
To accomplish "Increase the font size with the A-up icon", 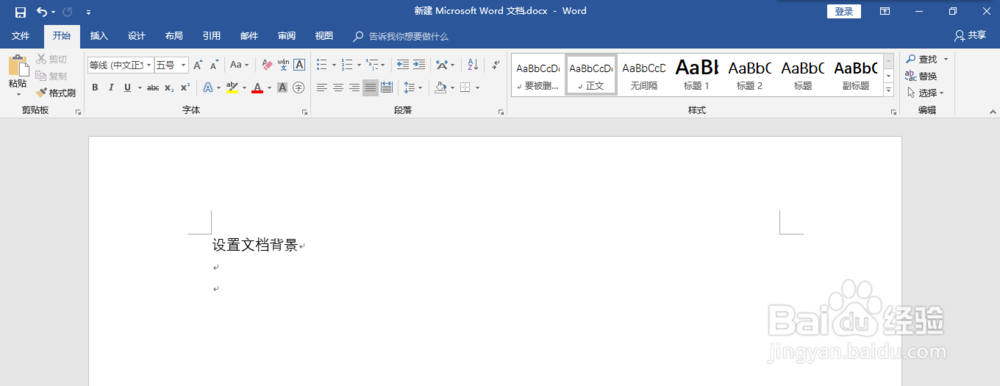I will 198,64.
